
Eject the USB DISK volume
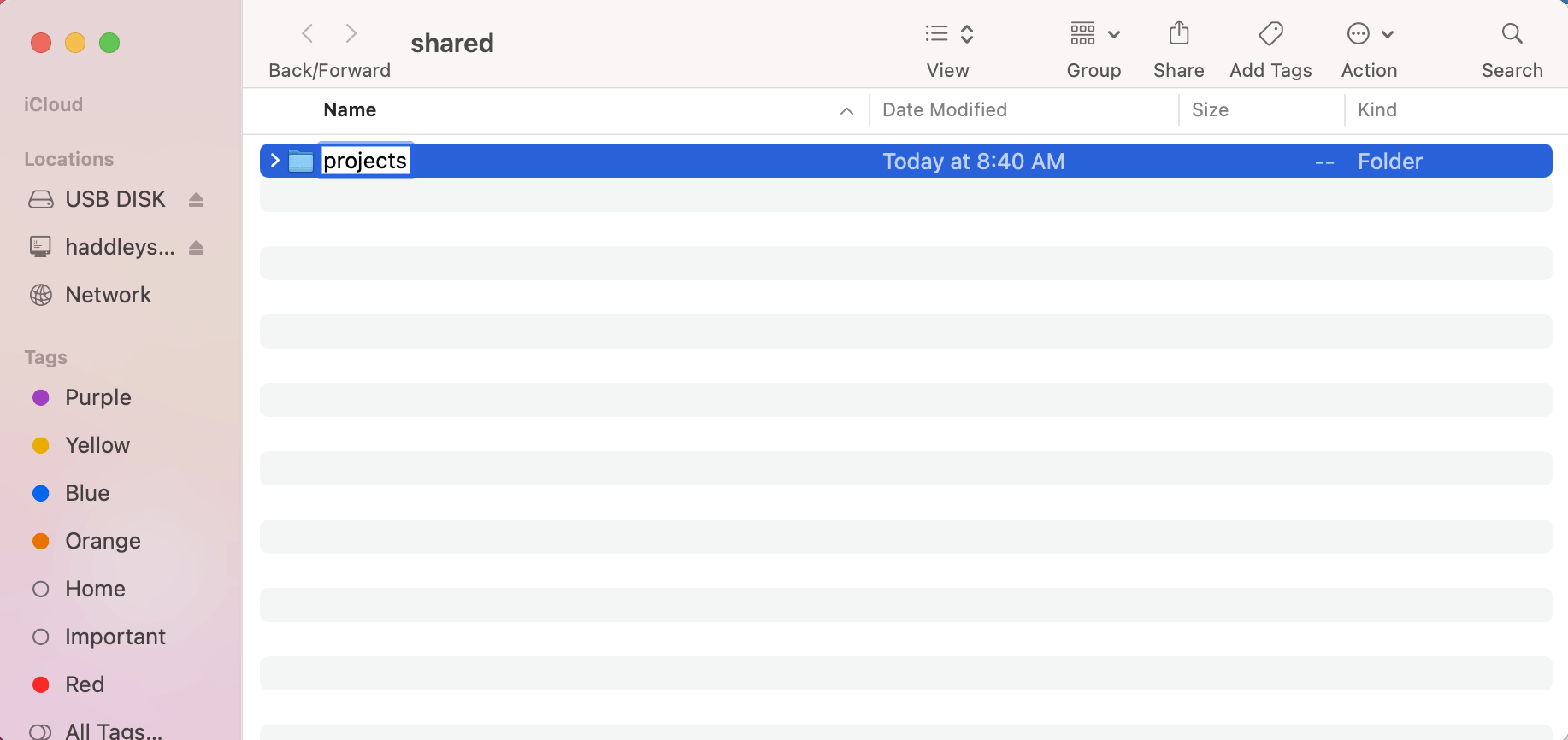tap(197, 200)
